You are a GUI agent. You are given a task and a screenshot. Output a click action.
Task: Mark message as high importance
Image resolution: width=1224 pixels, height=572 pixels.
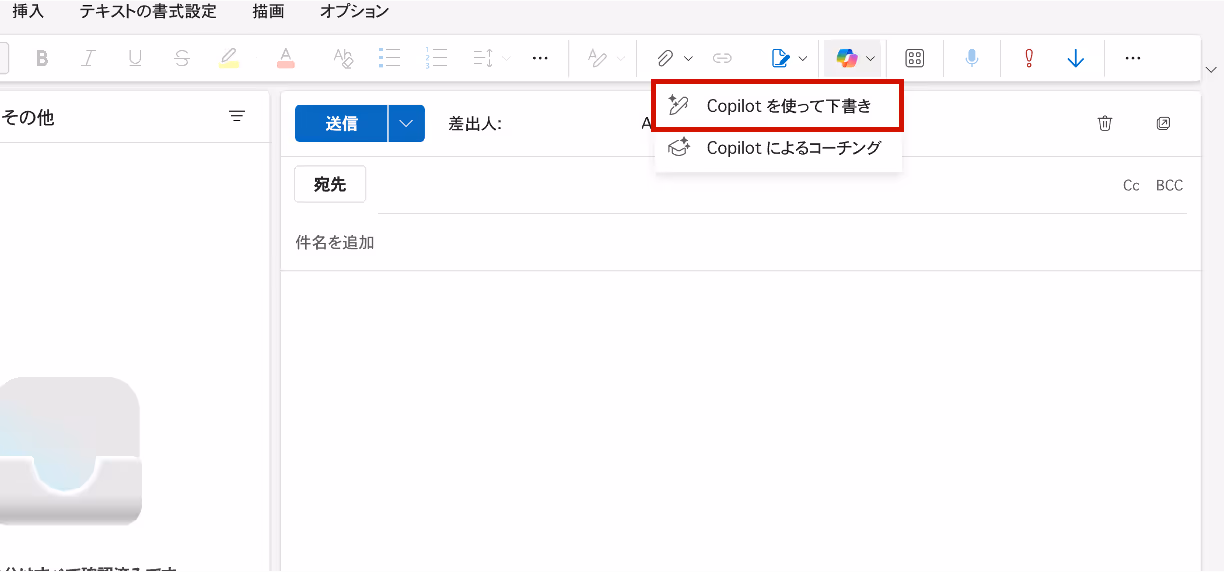click(1029, 59)
